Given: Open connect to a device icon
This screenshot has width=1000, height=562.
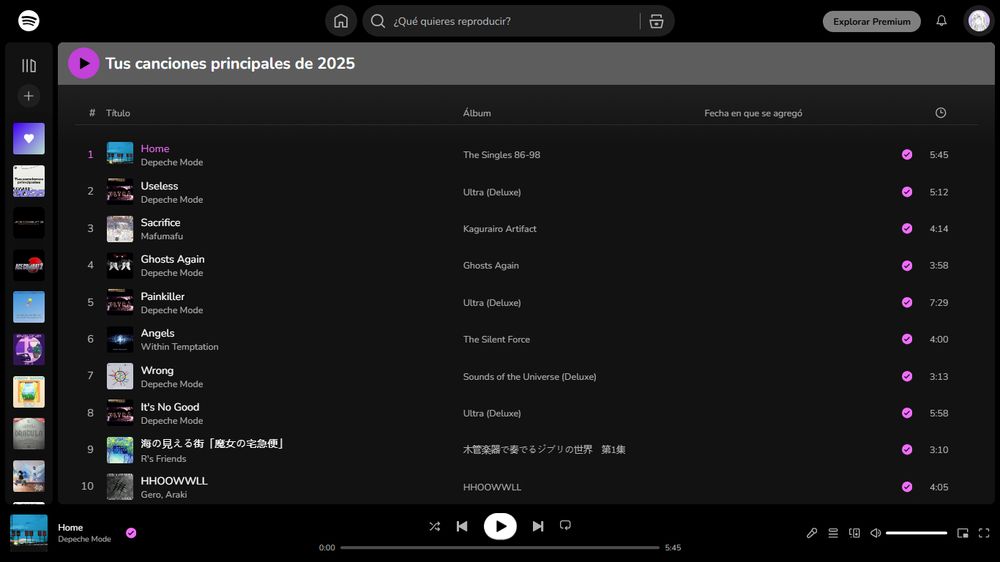Looking at the screenshot, I should (855, 533).
